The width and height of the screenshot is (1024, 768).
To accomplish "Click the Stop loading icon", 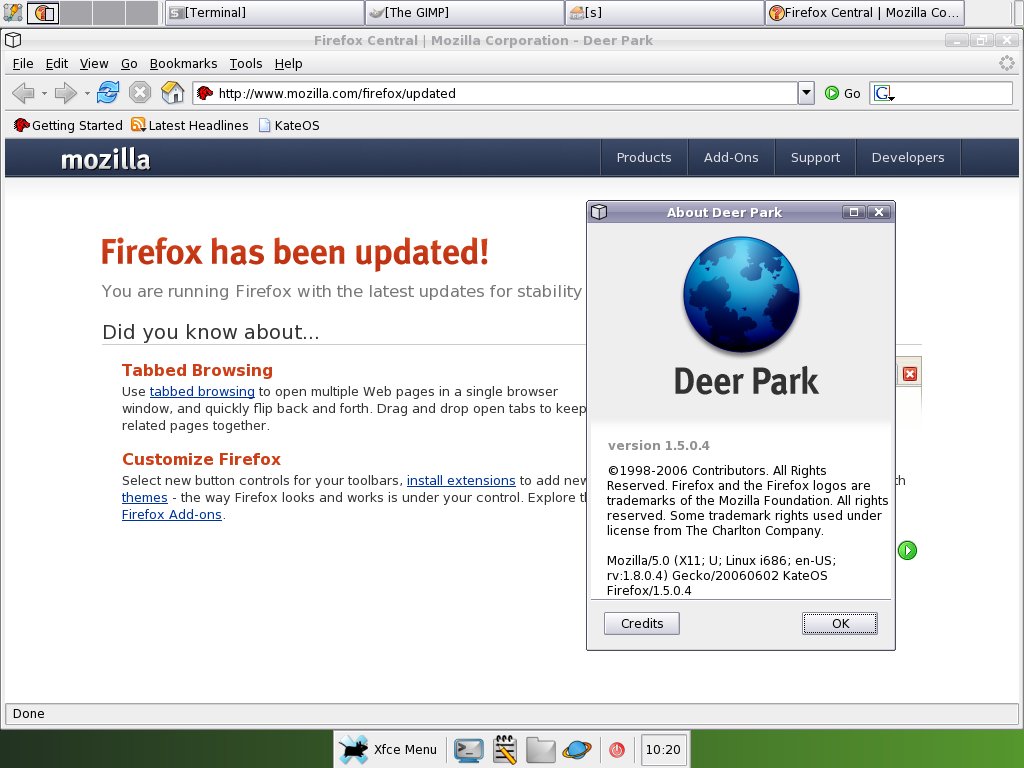I will [x=139, y=93].
